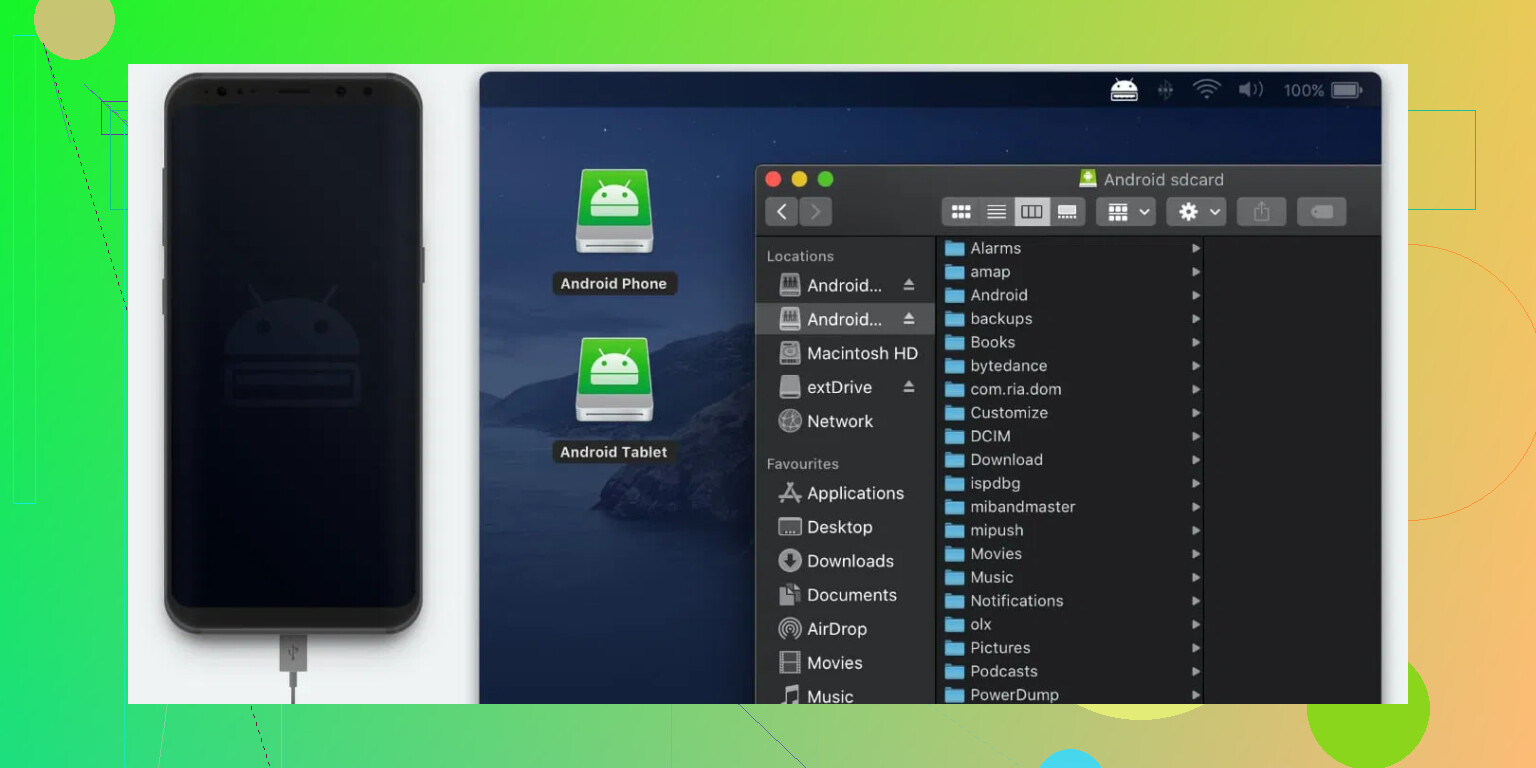Eject the extDrive volume

pyautogui.click(x=908, y=387)
